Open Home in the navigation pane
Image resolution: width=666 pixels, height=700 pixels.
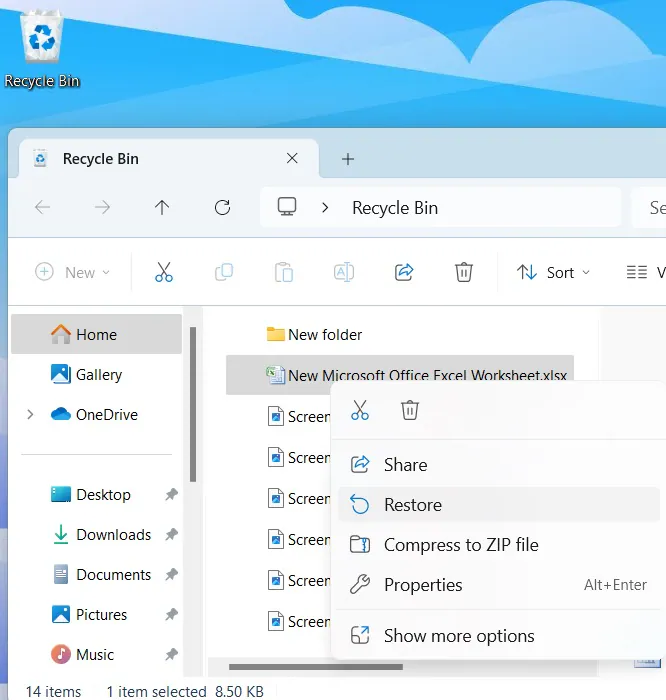(96, 334)
